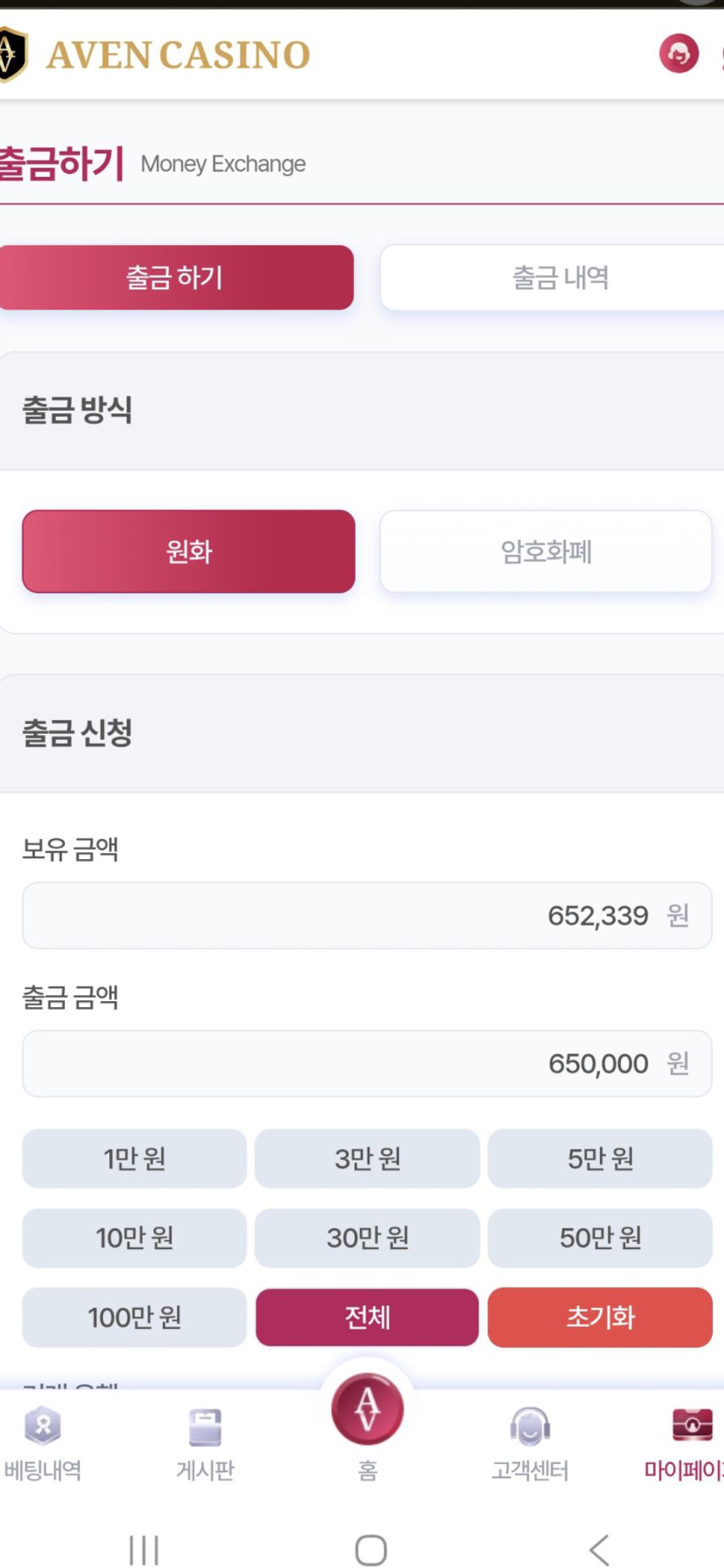Open the board (게시판) icon
The height and width of the screenshot is (1568, 724).
pyautogui.click(x=205, y=1427)
